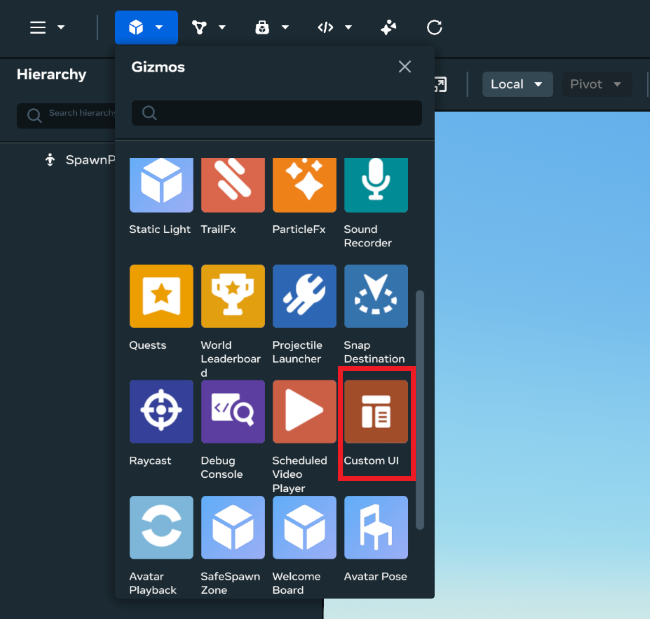Select the World Leaderboard gizmo
Screen dimensions: 650x619
[233, 297]
